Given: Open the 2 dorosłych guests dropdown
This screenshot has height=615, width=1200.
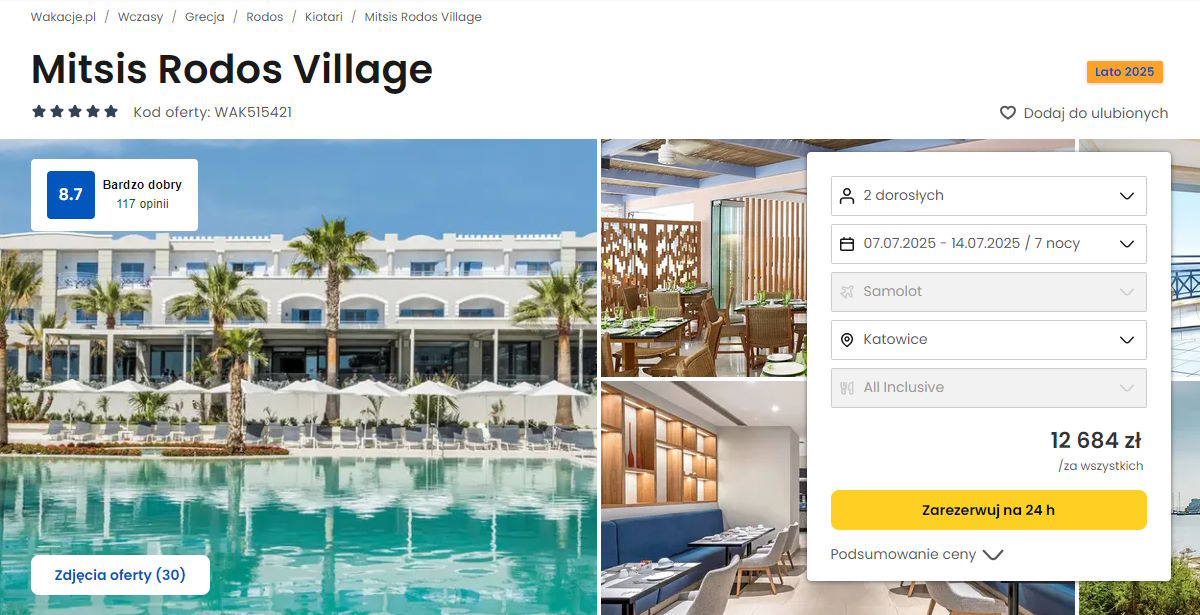Looking at the screenshot, I should pos(989,196).
